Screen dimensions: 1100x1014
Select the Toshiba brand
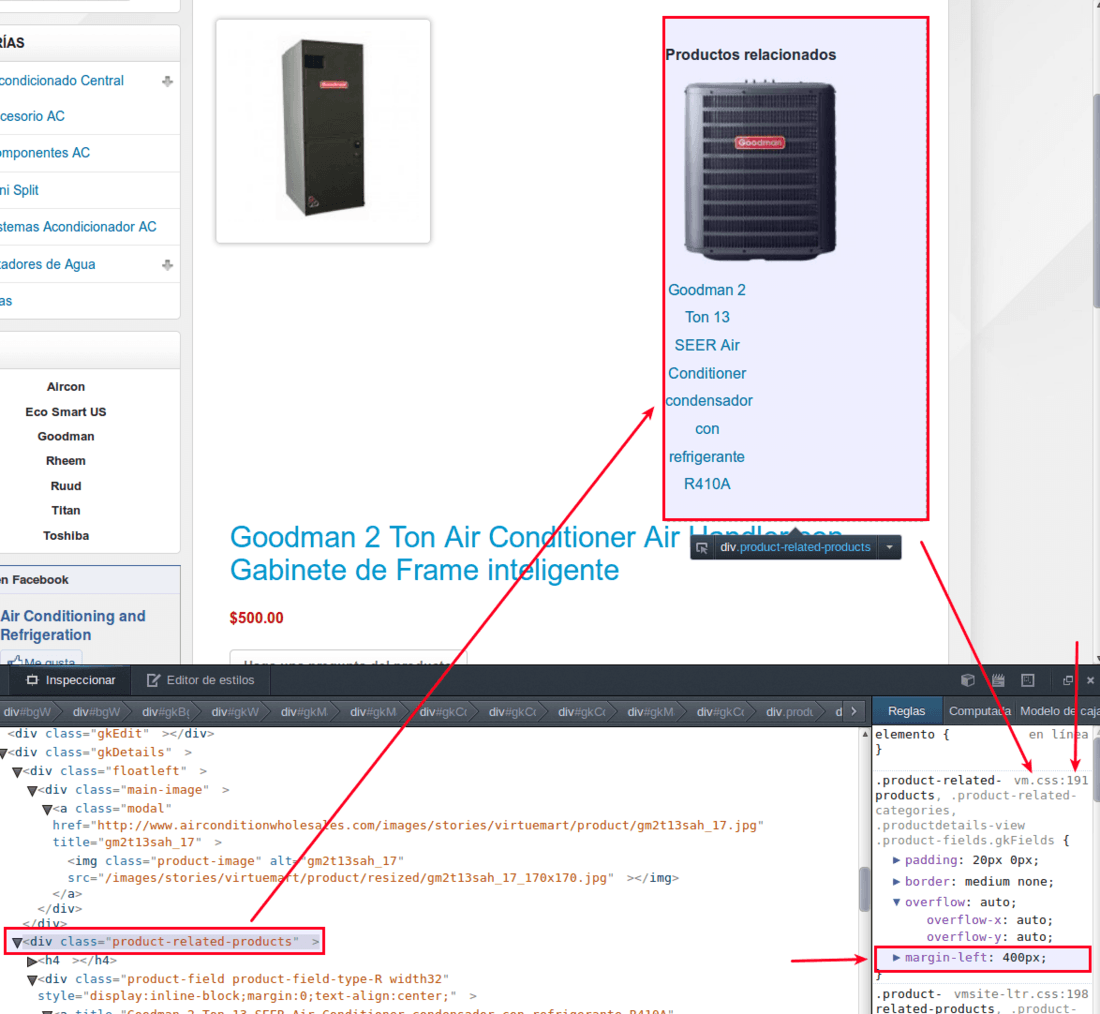pyautogui.click(x=66, y=536)
